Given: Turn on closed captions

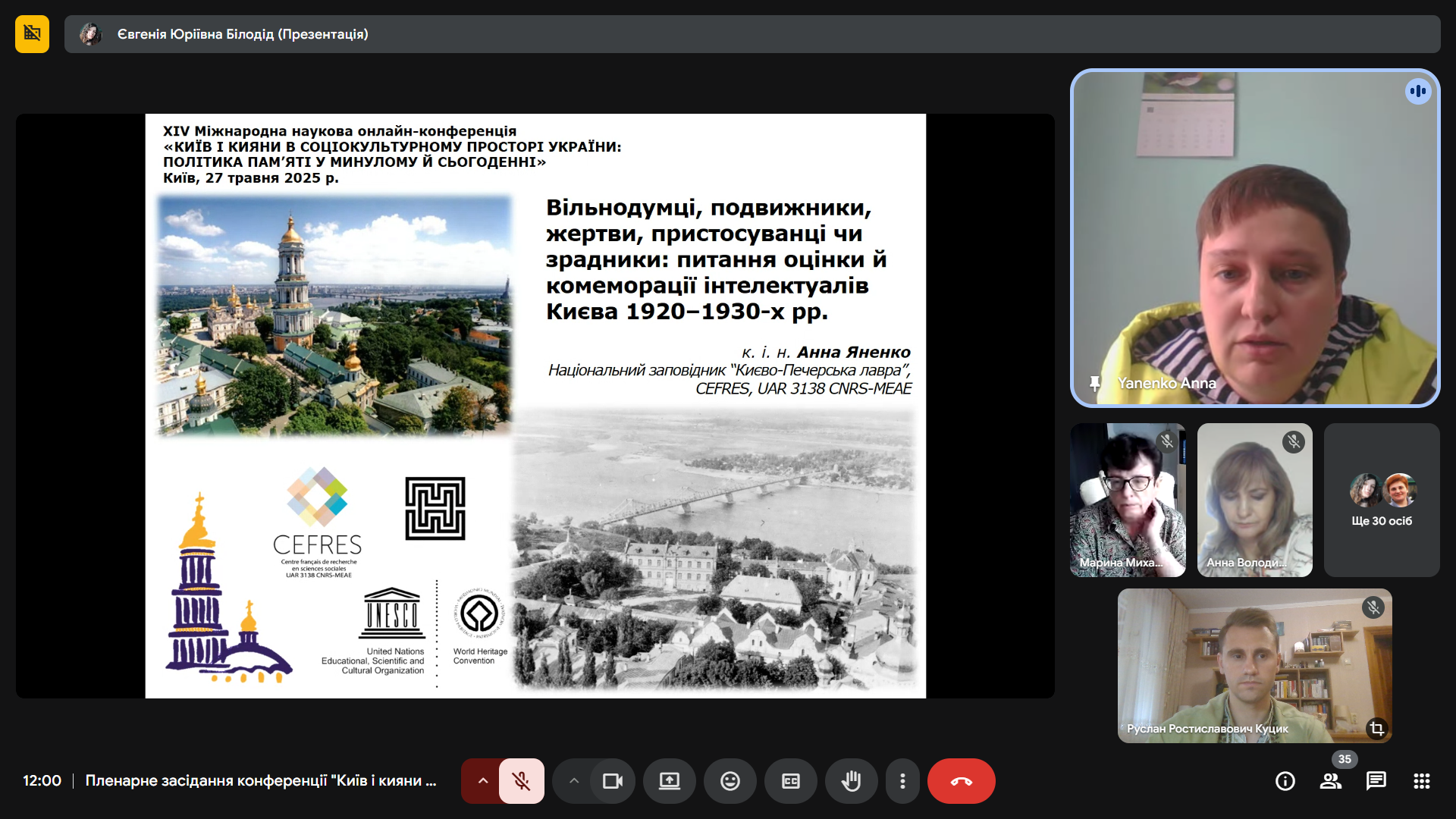Looking at the screenshot, I should (790, 781).
